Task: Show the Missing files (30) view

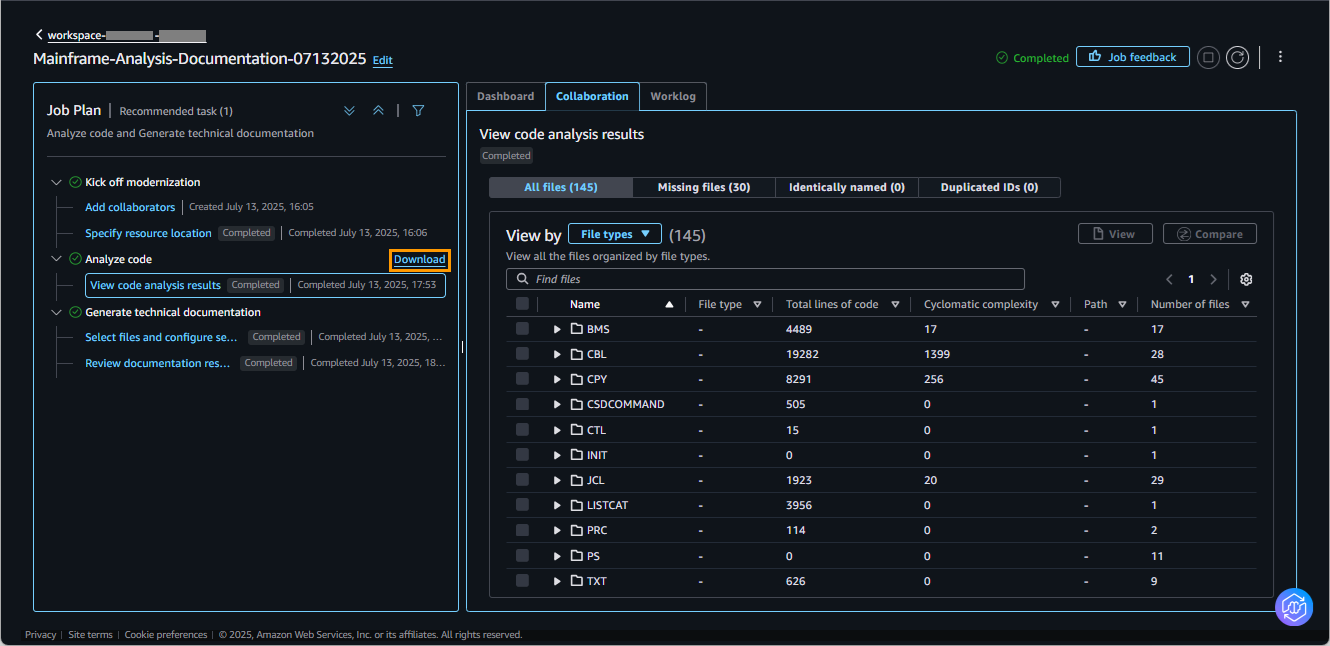Action: coord(703,188)
